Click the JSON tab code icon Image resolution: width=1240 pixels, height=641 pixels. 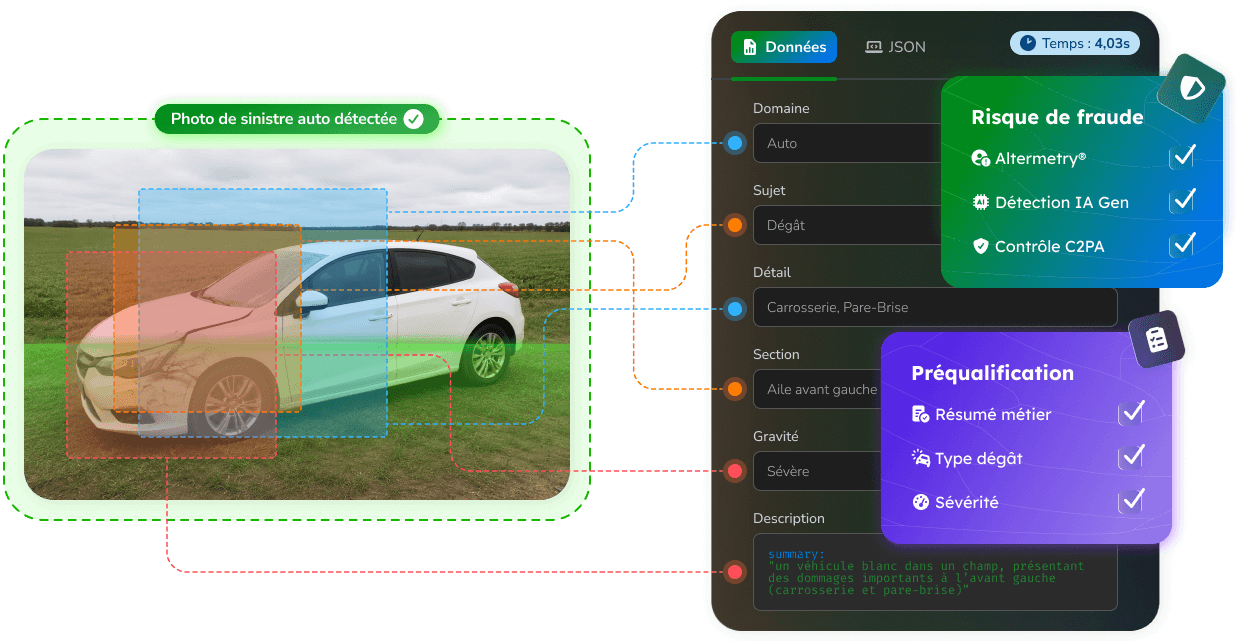point(873,47)
